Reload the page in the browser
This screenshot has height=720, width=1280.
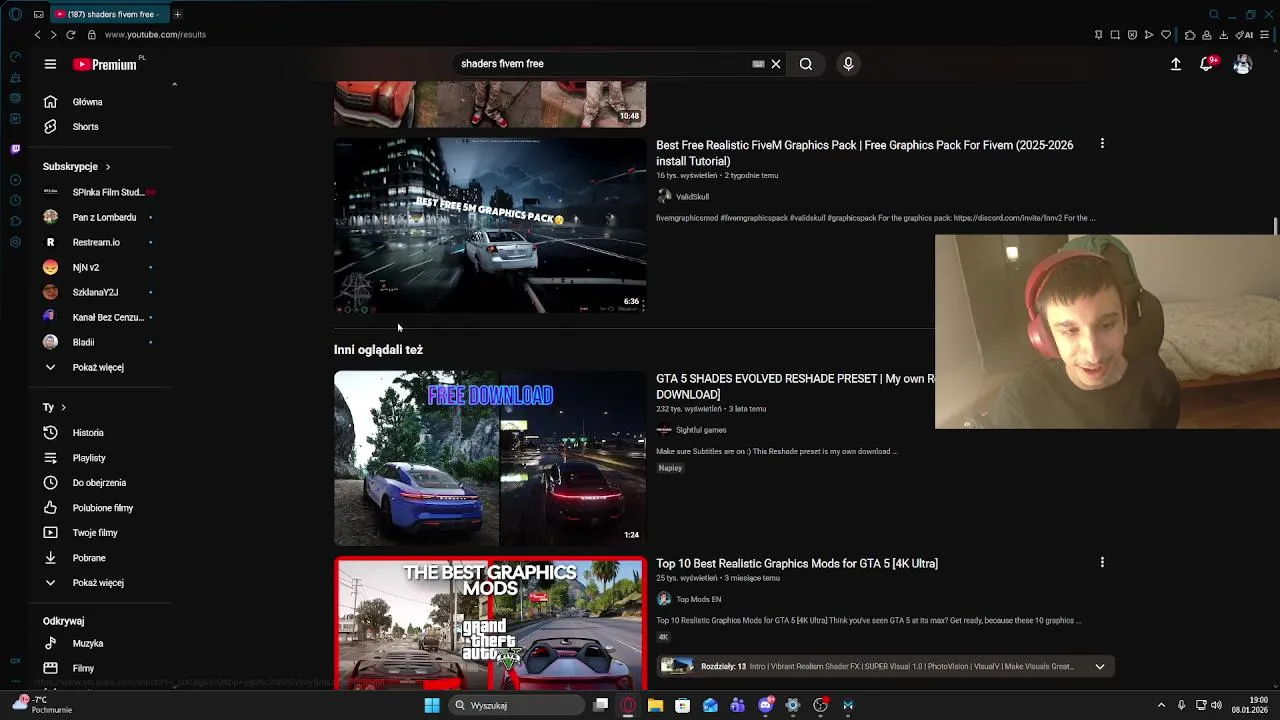[71, 34]
